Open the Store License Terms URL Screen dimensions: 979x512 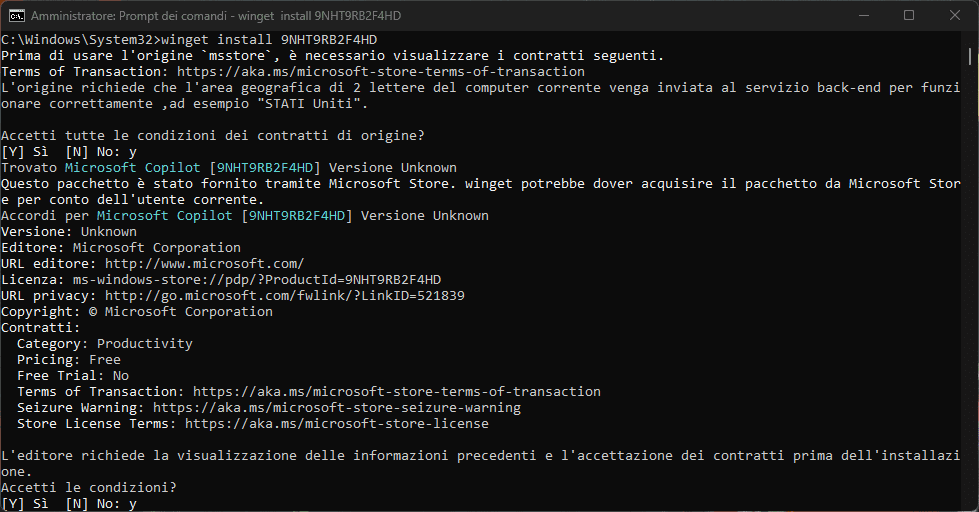(336, 424)
